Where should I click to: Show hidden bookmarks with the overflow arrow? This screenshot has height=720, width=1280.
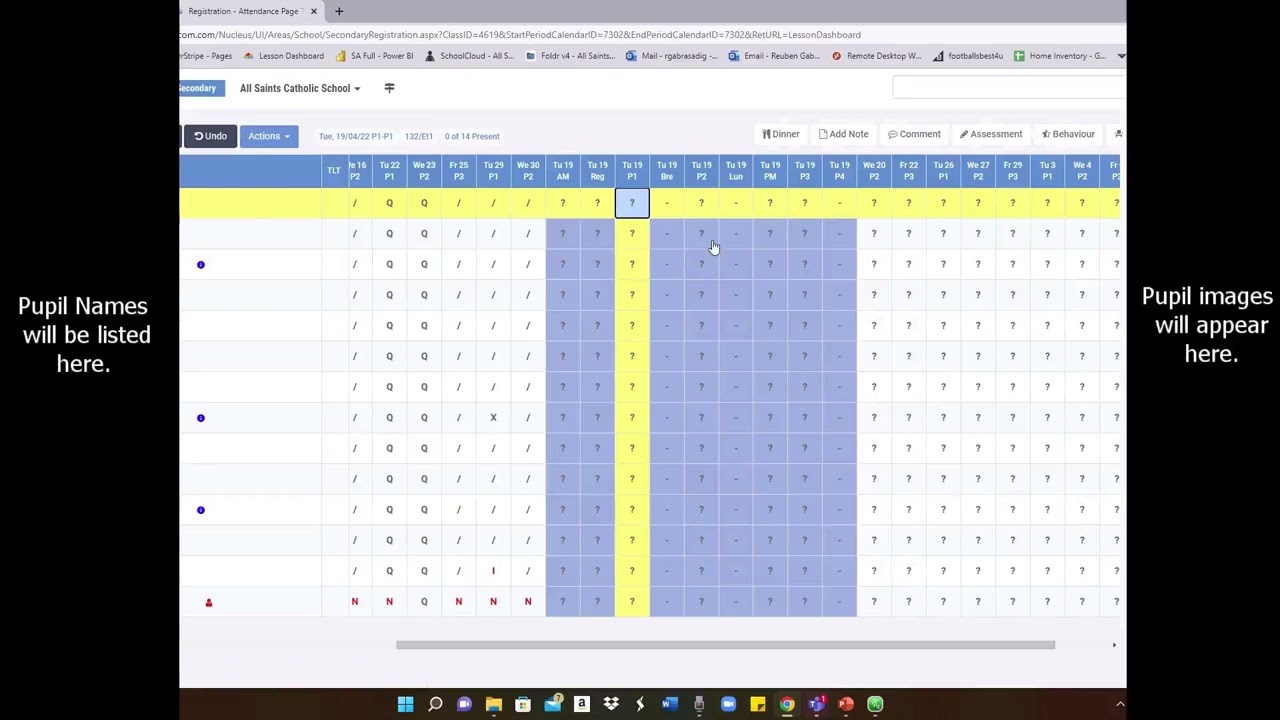(1120, 56)
